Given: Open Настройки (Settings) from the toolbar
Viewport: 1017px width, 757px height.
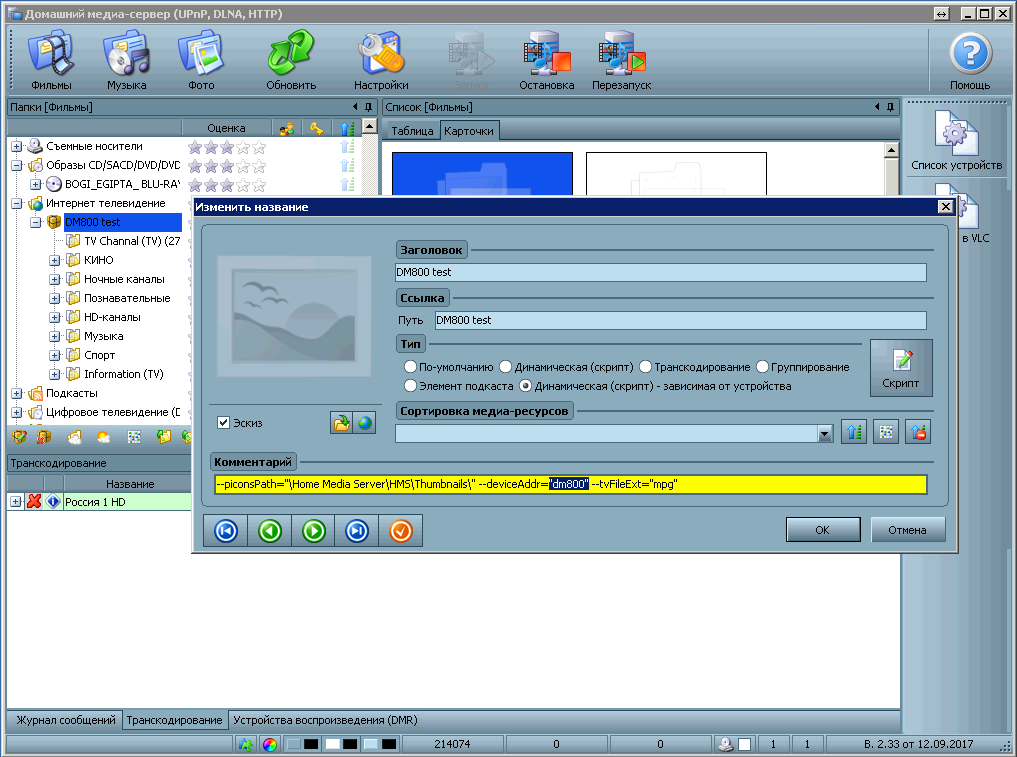Looking at the screenshot, I should click(x=380, y=59).
